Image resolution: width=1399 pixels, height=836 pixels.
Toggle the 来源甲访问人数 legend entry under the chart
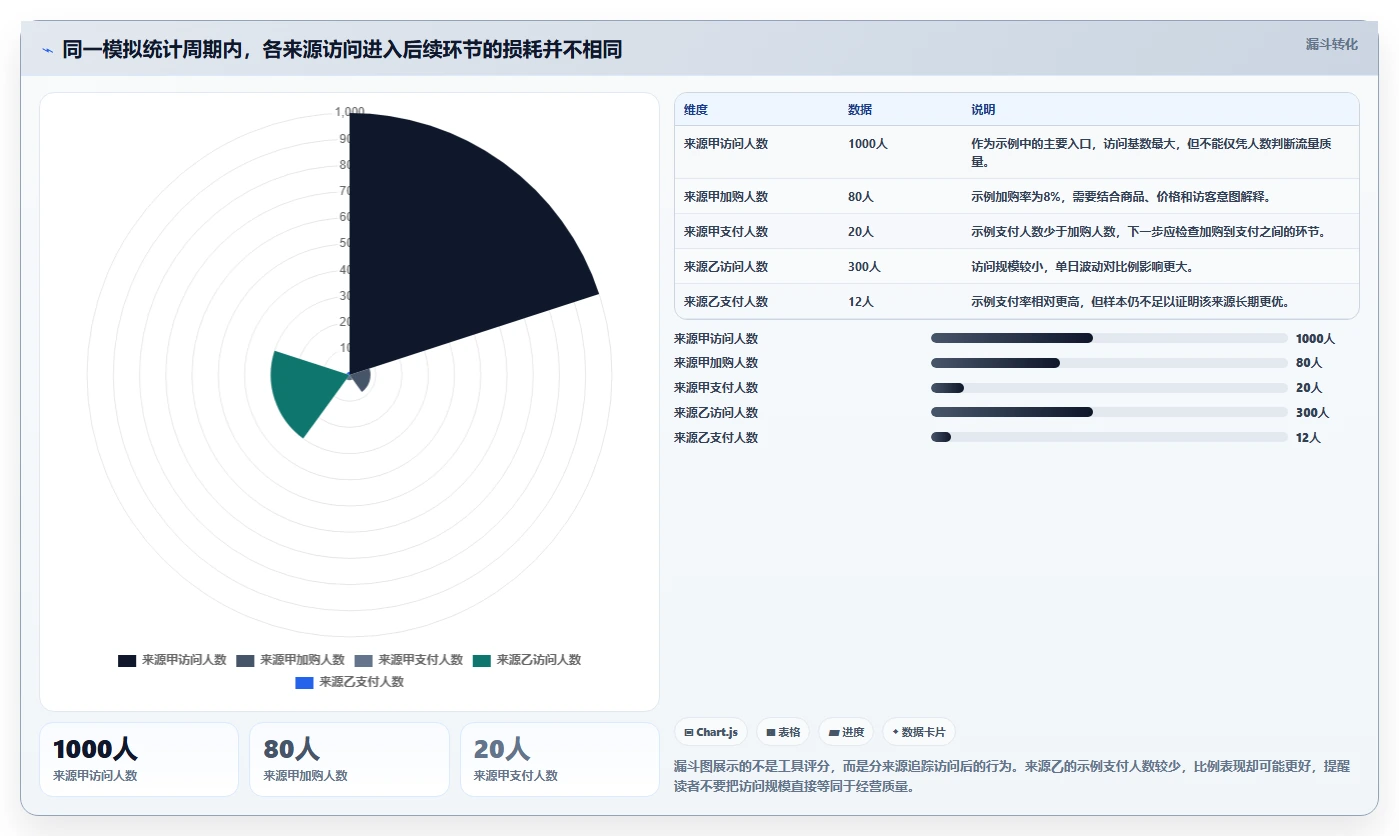coord(172,660)
